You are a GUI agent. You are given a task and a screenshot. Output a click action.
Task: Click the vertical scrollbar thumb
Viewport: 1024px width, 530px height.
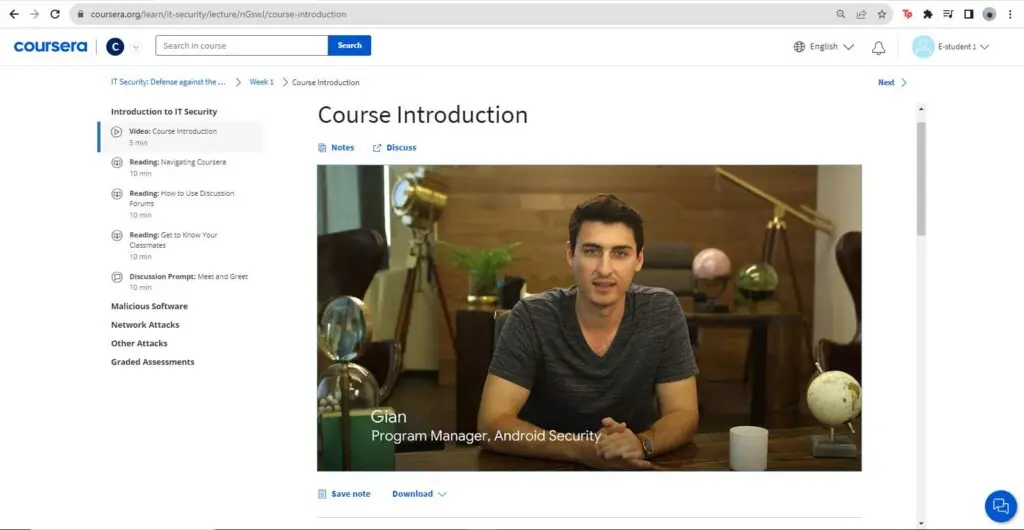click(921, 178)
